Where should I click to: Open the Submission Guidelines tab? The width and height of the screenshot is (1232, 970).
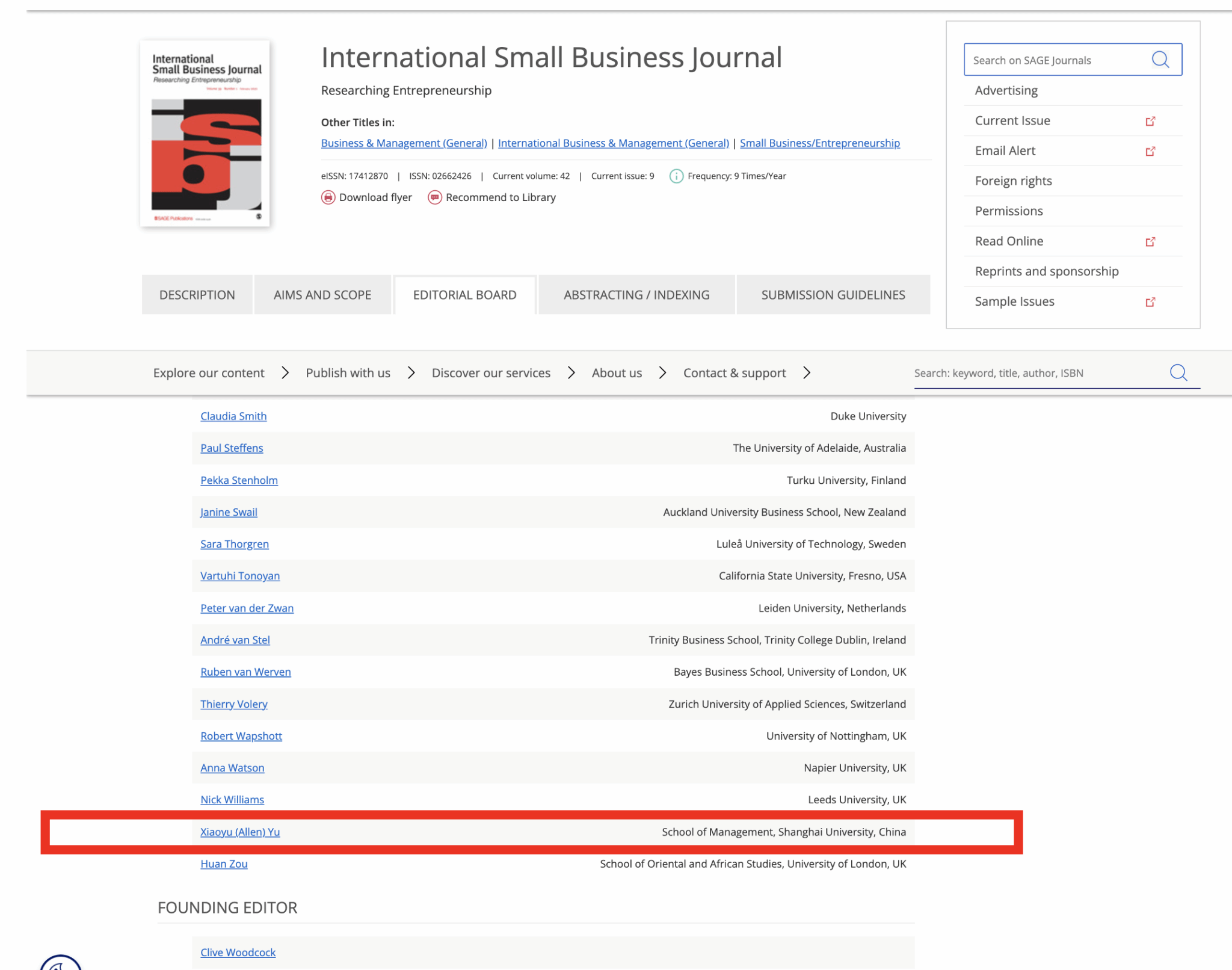click(x=833, y=295)
